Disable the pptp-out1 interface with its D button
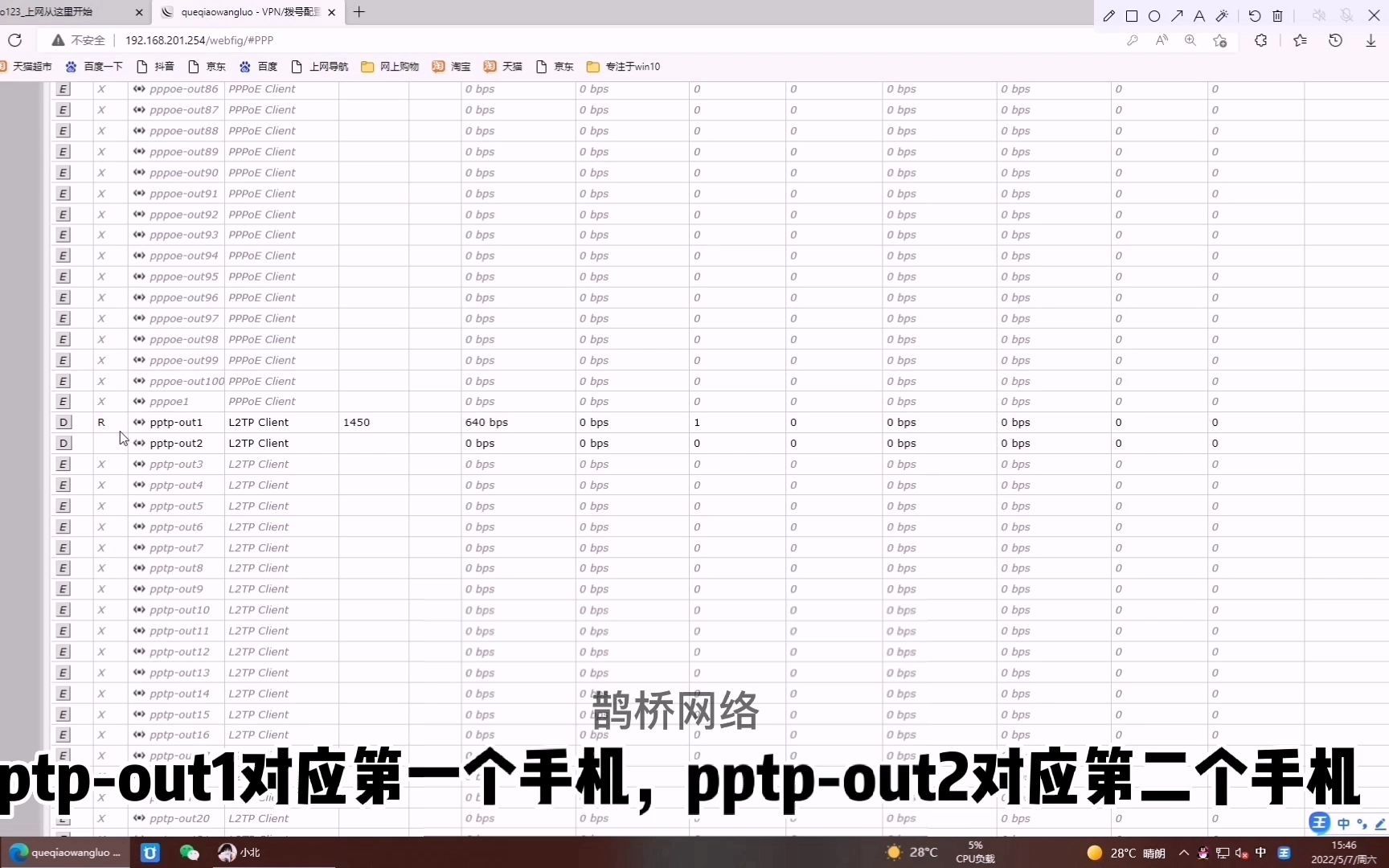Viewport: 1389px width, 868px height. [64, 422]
